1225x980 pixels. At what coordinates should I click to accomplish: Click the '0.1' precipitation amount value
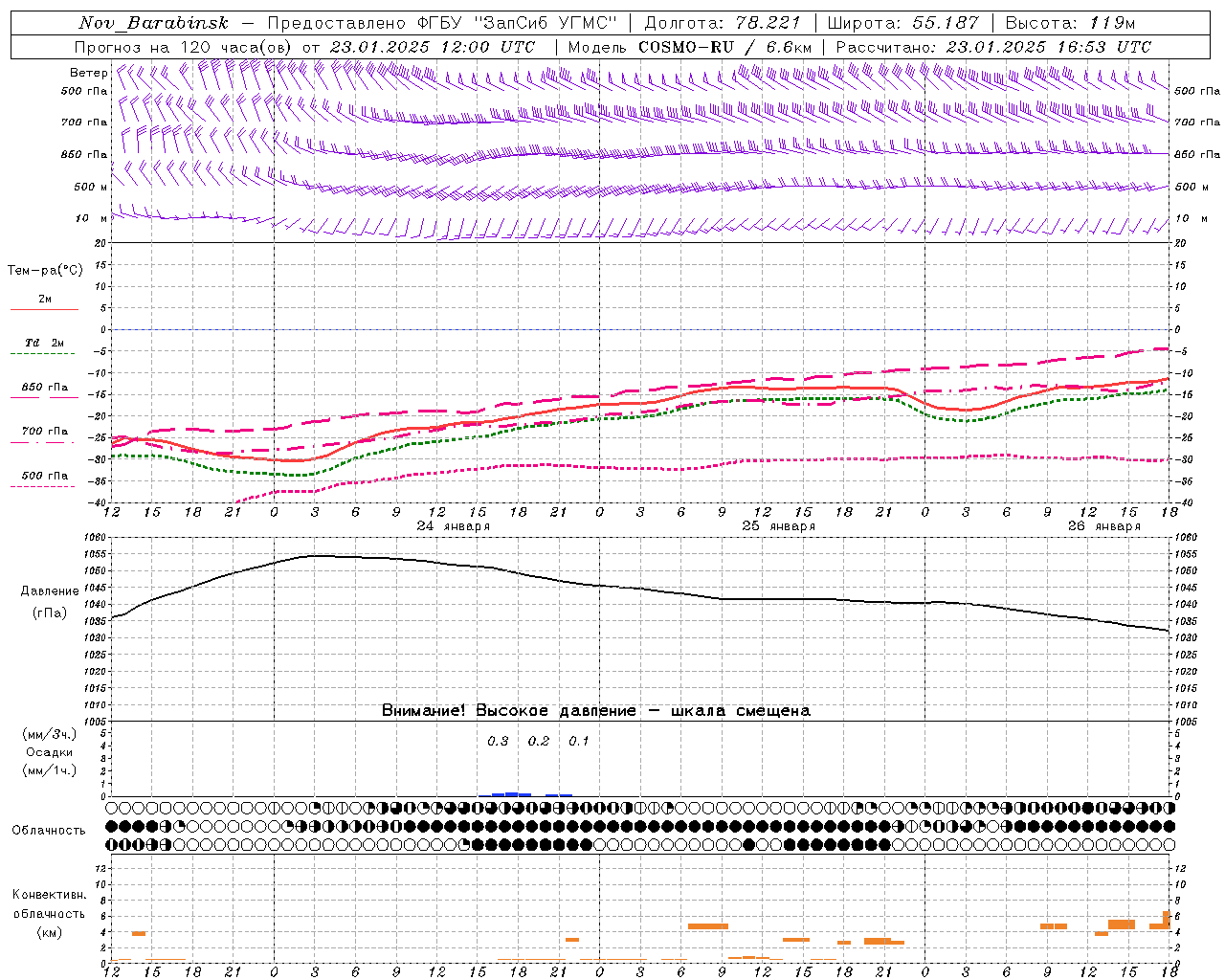click(579, 742)
